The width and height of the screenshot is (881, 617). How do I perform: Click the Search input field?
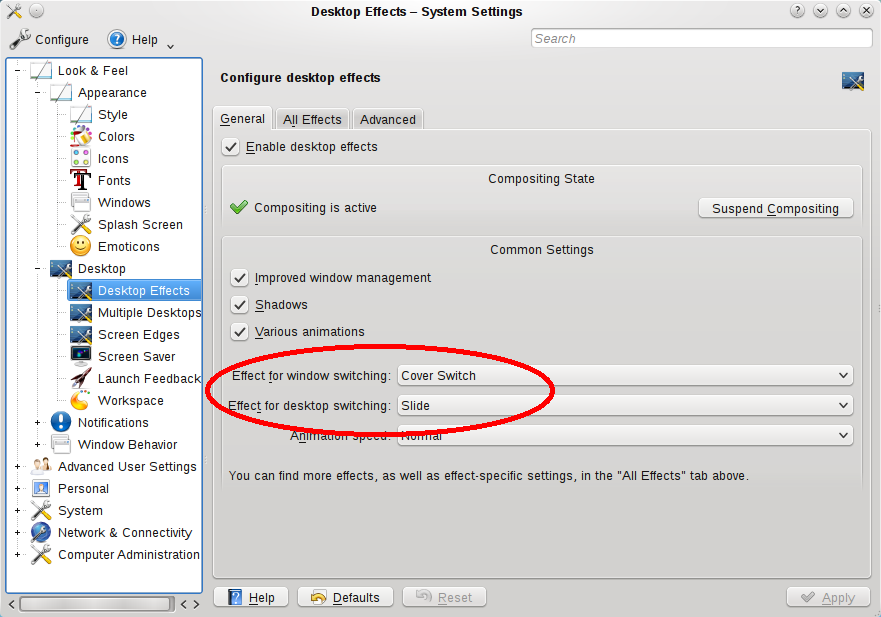click(x=701, y=38)
